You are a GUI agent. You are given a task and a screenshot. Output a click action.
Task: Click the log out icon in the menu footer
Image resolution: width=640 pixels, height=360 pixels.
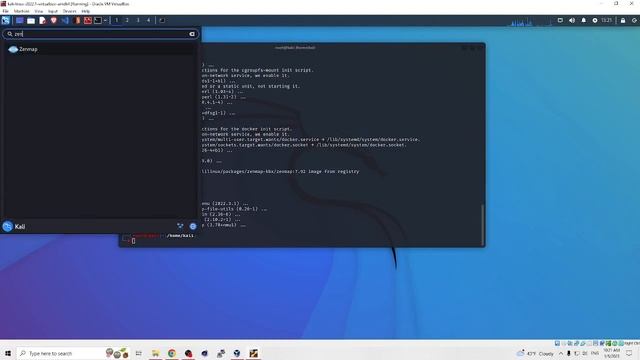coord(193,226)
